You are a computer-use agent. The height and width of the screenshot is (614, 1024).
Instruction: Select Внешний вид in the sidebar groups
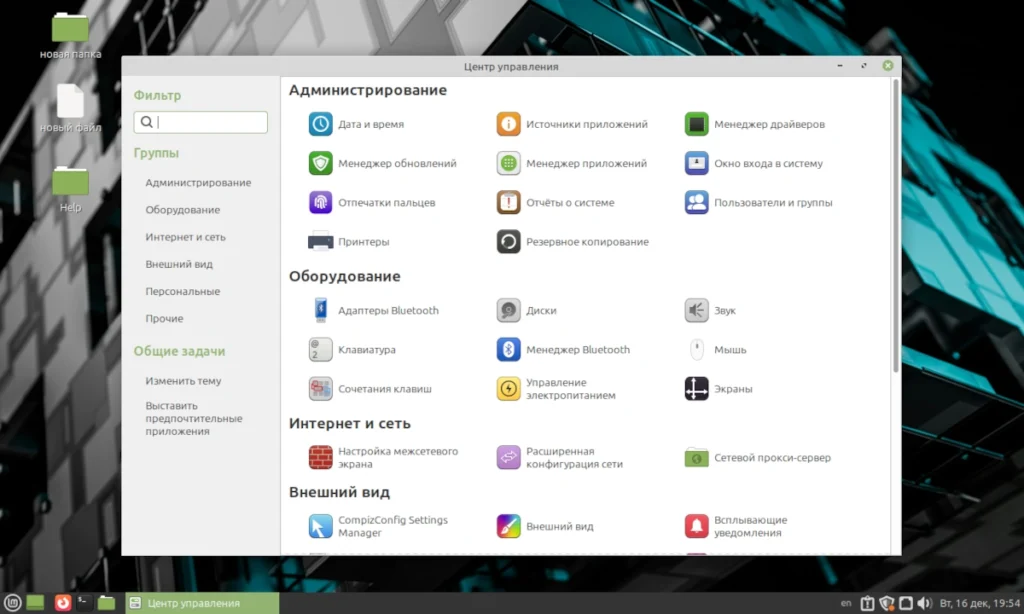pyautogui.click(x=179, y=264)
